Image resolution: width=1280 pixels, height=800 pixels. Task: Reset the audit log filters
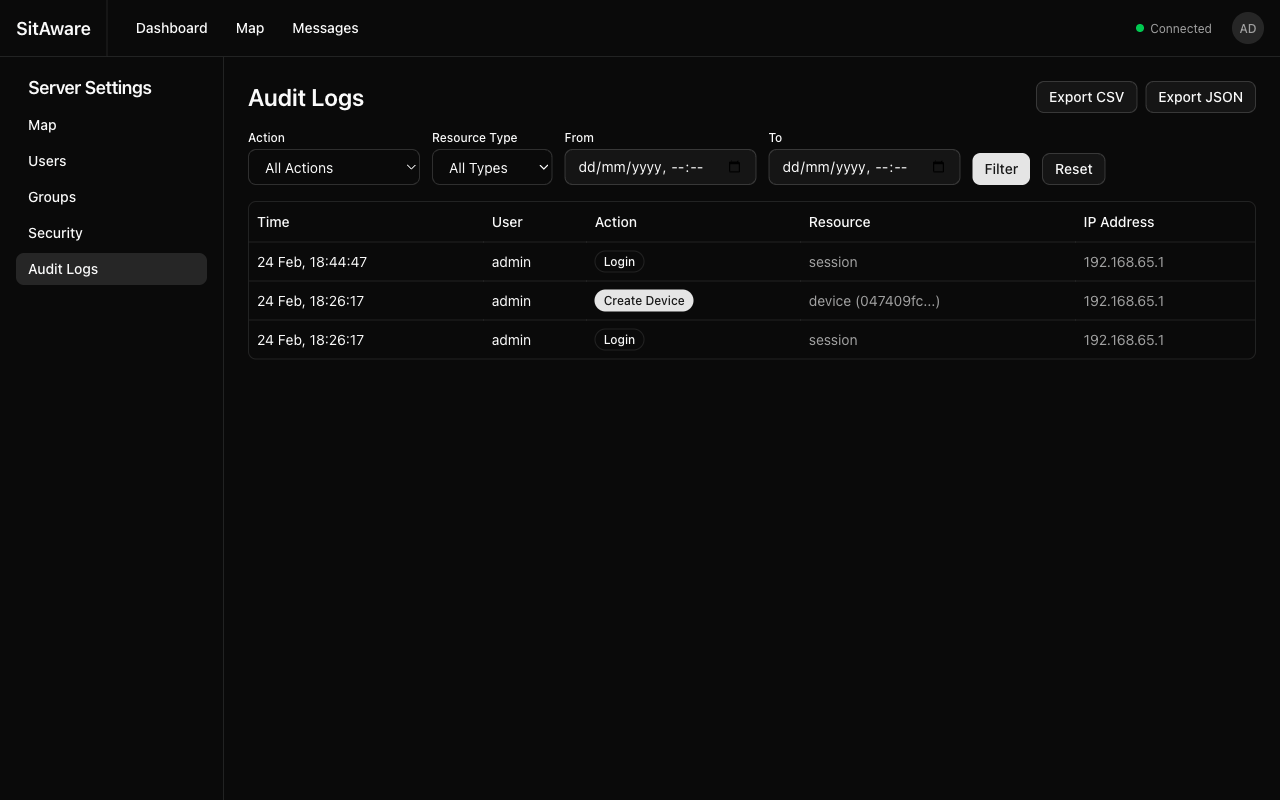(1073, 168)
